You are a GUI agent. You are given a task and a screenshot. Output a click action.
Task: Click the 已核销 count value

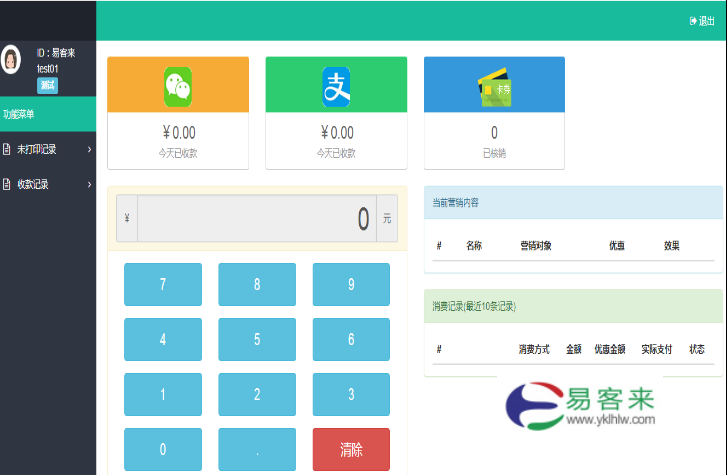point(494,133)
